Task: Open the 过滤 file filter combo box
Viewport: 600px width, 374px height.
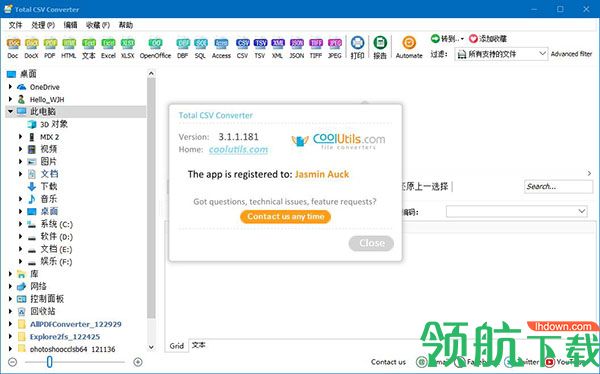Action: pyautogui.click(x=501, y=54)
